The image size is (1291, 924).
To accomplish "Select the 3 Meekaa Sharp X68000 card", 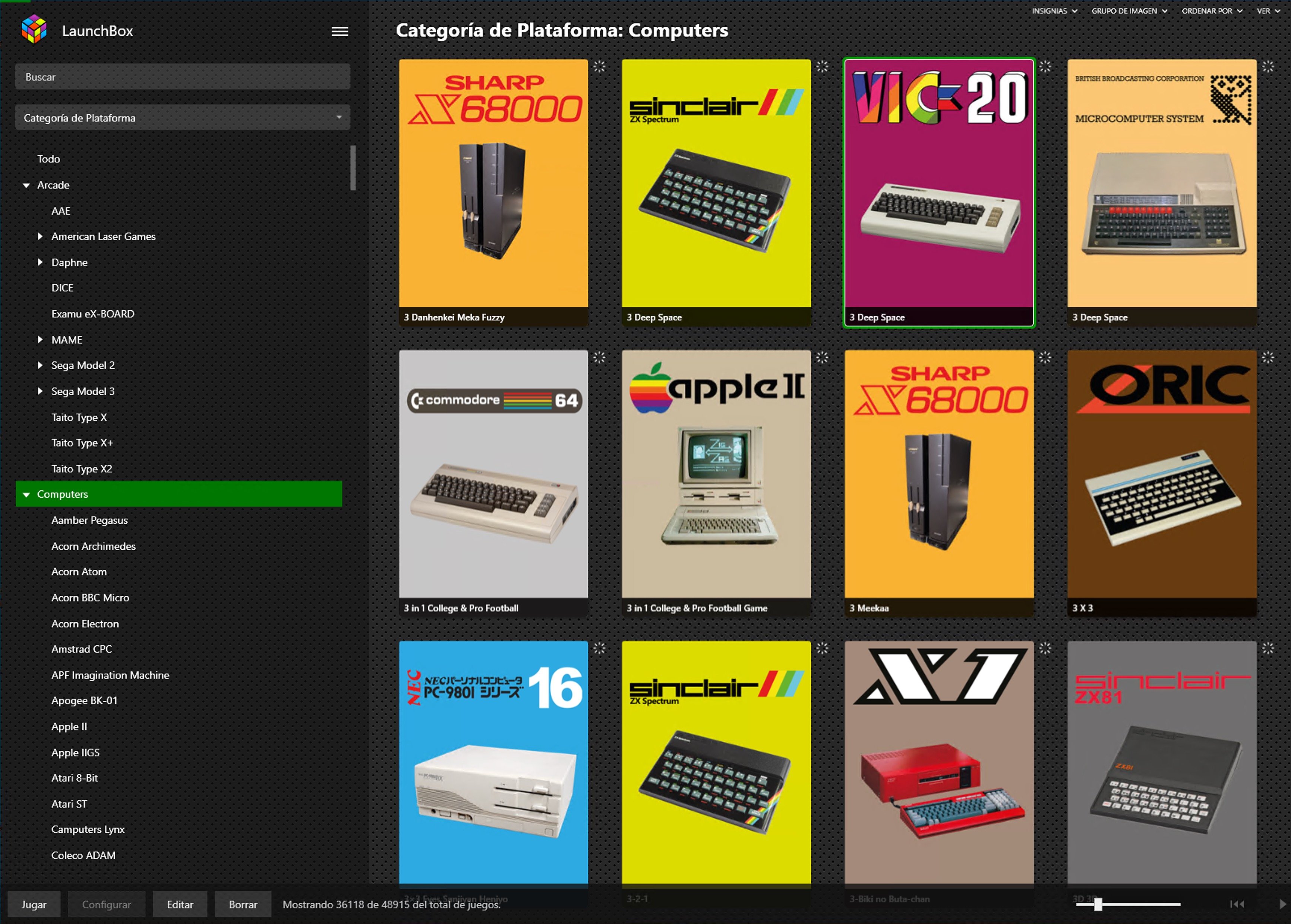I will click(939, 484).
